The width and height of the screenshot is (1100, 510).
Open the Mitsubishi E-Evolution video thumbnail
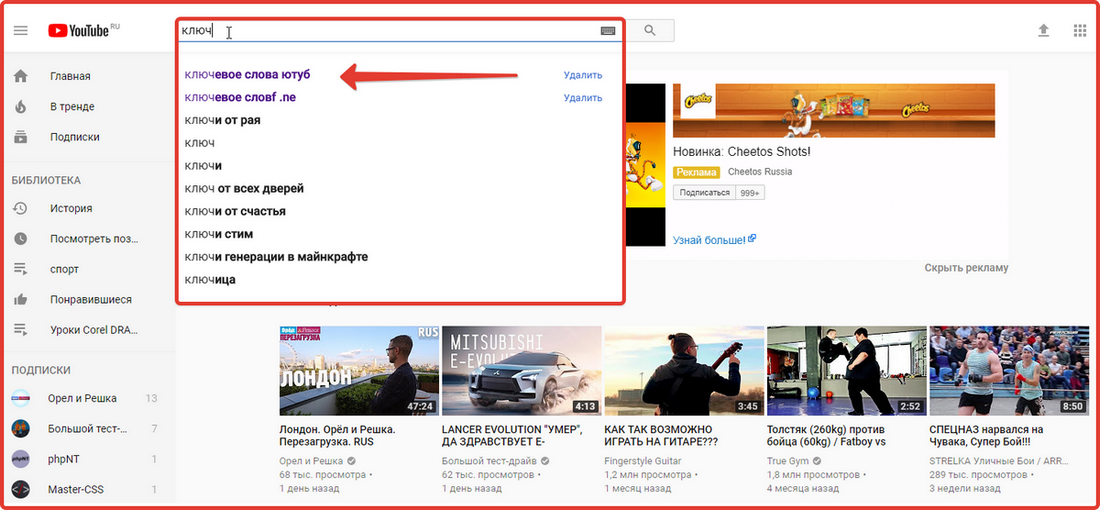click(x=521, y=370)
